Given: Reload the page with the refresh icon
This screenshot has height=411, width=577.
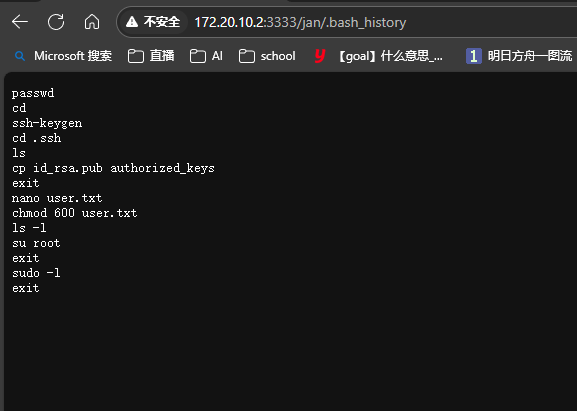Looking at the screenshot, I should 56,22.
